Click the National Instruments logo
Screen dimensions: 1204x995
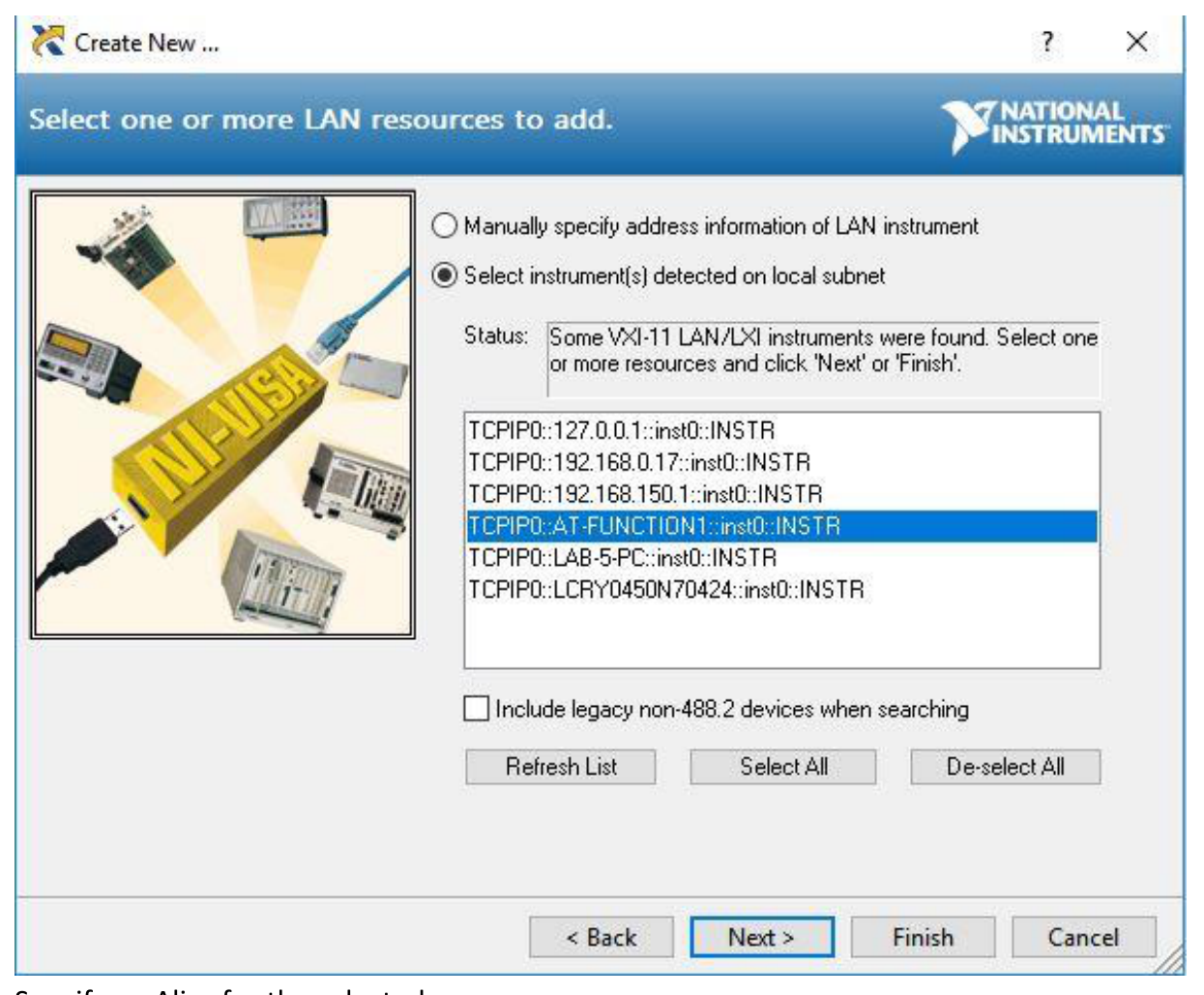[1056, 126]
